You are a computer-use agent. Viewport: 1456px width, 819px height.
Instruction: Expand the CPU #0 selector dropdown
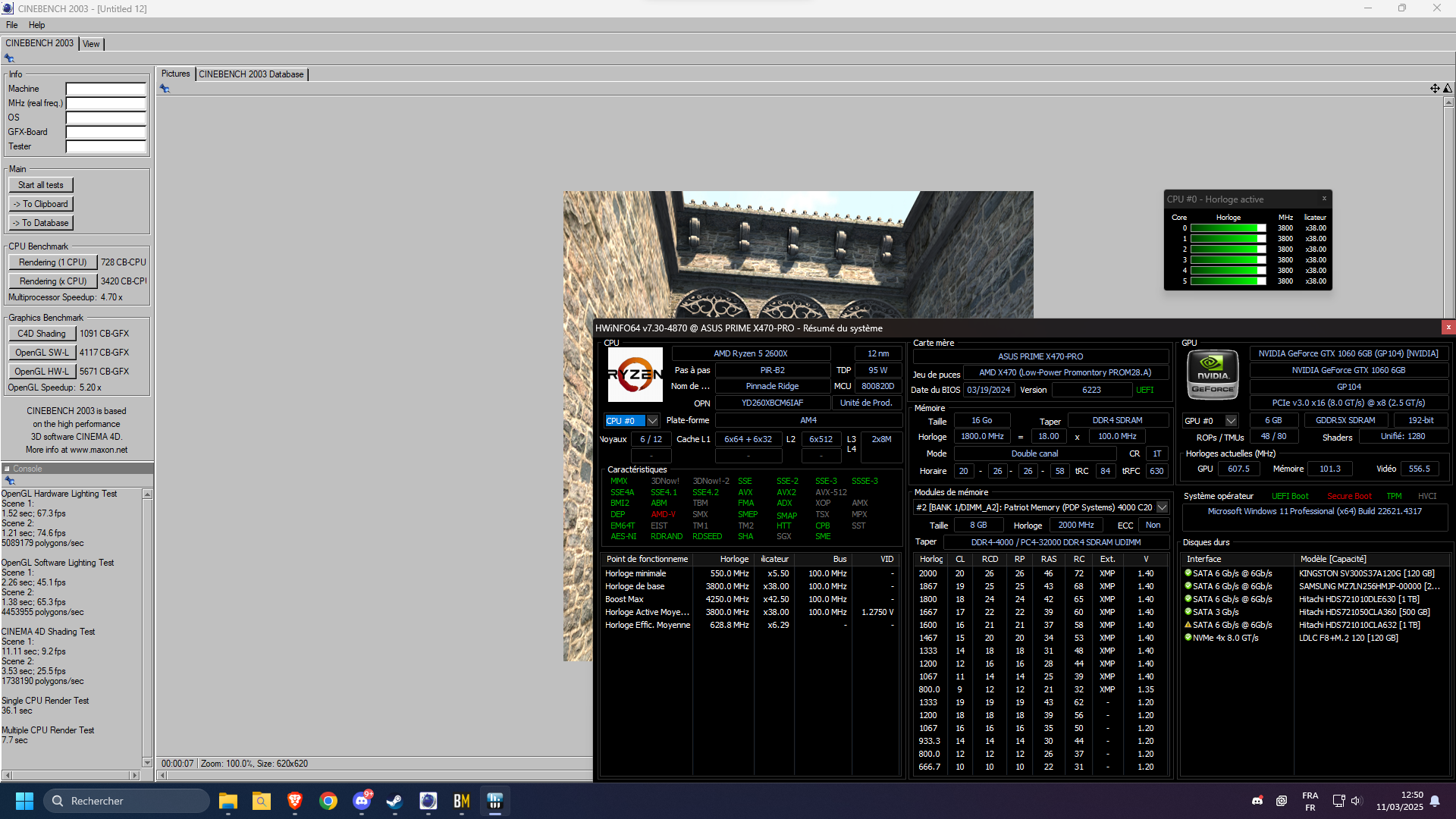(x=652, y=421)
